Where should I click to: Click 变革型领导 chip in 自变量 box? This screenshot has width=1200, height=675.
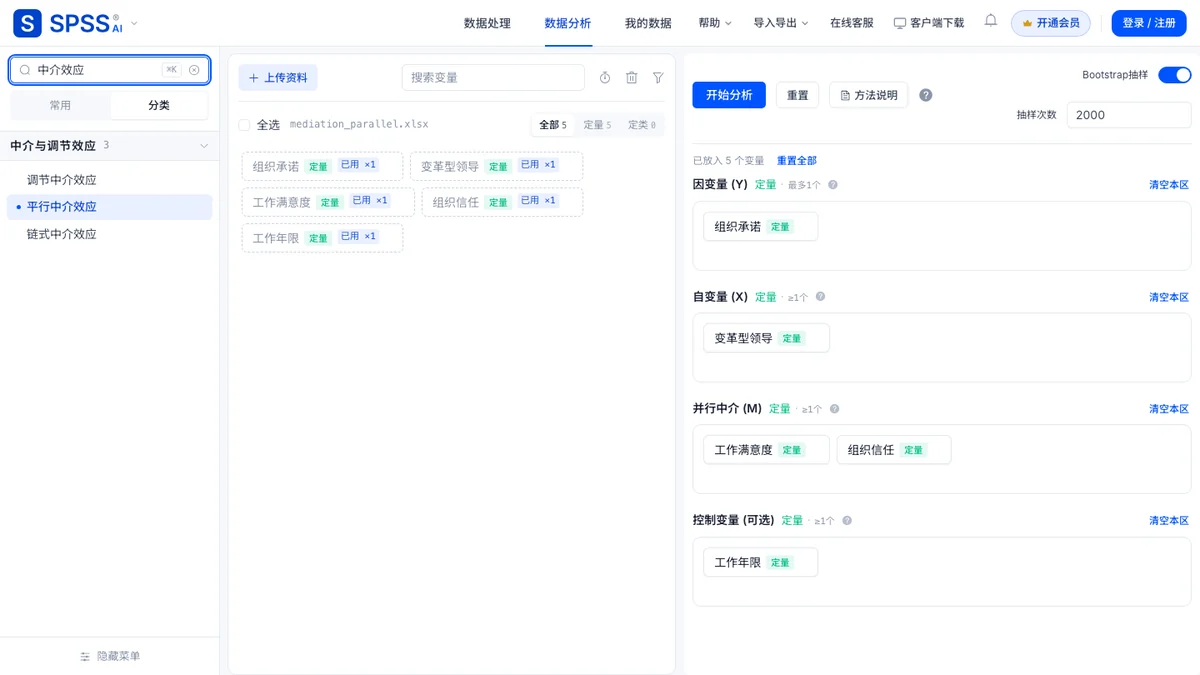coord(766,338)
